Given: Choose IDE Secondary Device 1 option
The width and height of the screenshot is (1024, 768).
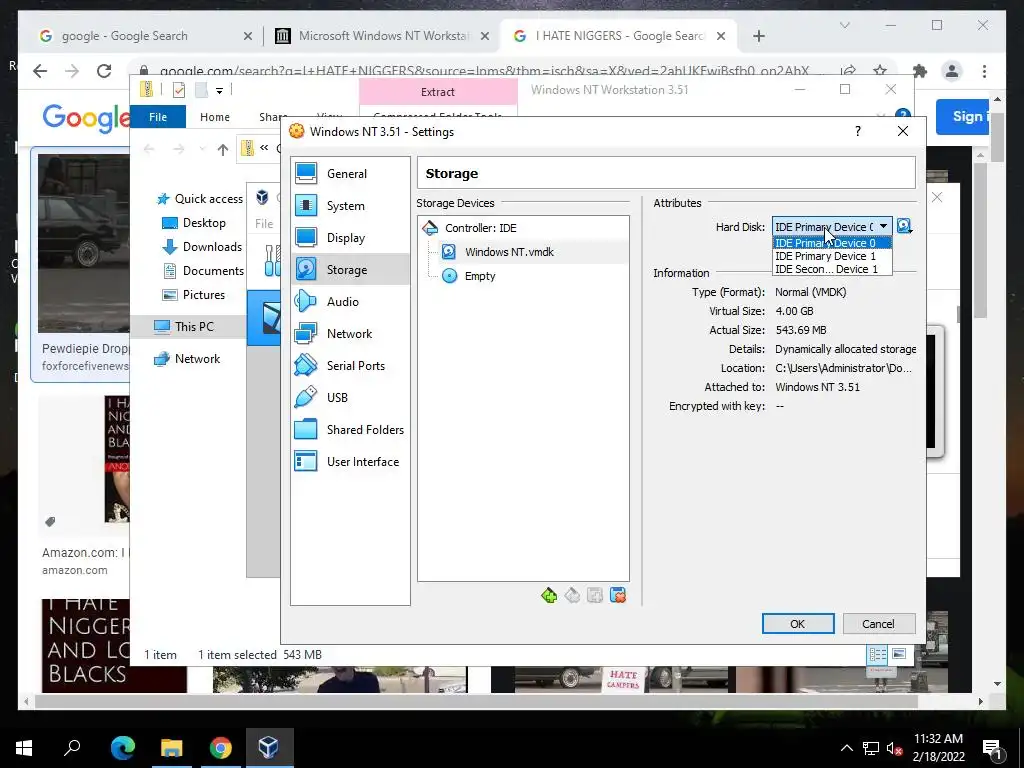Looking at the screenshot, I should [x=832, y=269].
